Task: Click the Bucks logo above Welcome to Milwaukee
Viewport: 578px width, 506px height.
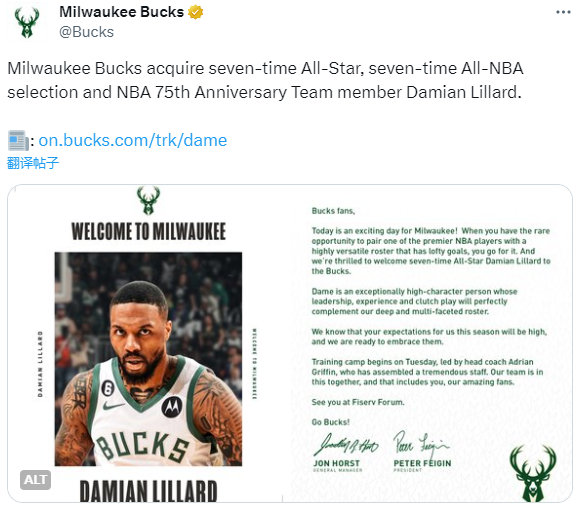Action: click(x=148, y=200)
